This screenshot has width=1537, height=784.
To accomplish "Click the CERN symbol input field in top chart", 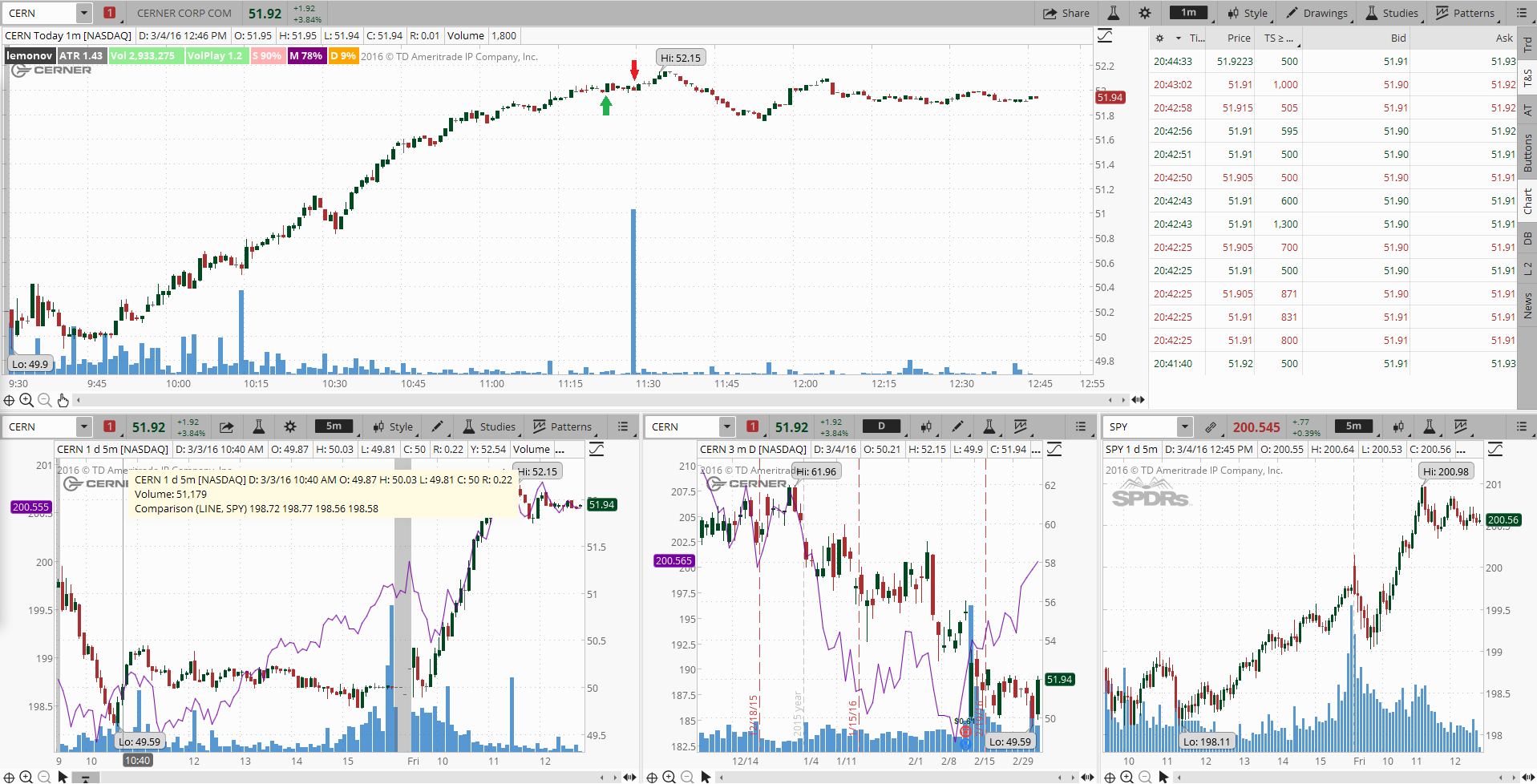I will 40,13.
